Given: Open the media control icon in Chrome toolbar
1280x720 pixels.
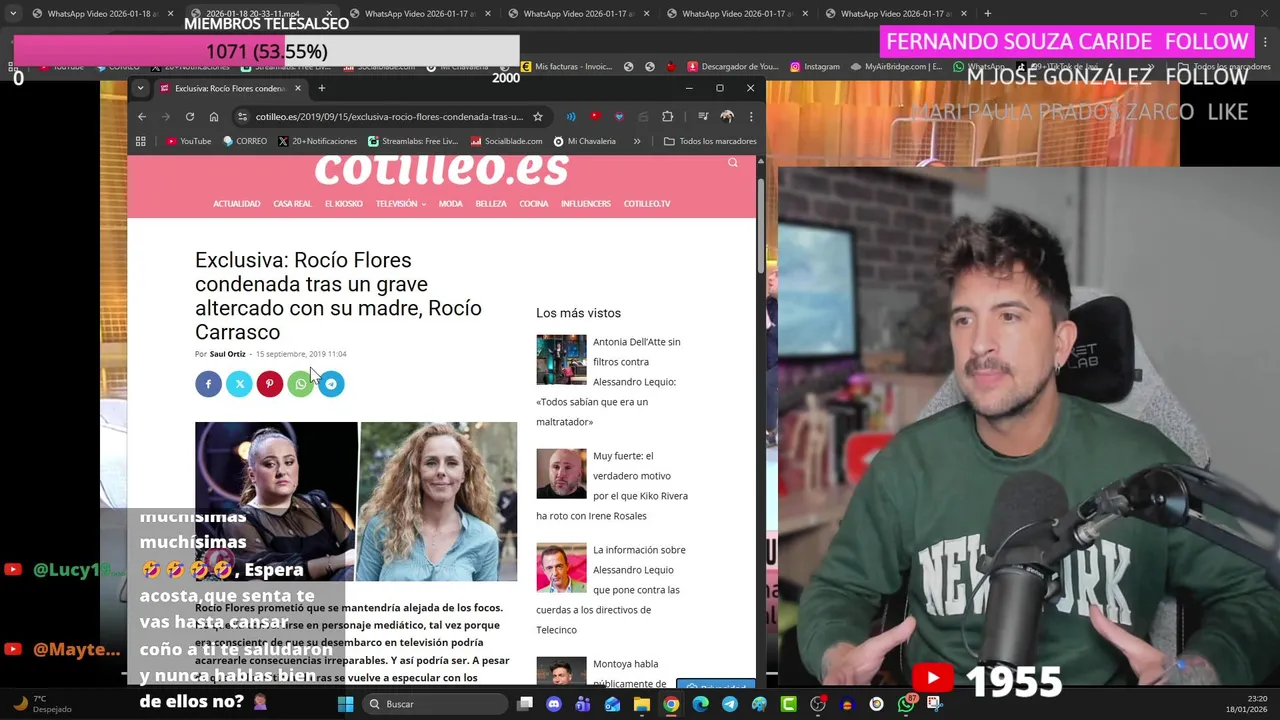Looking at the screenshot, I should (x=703, y=117).
